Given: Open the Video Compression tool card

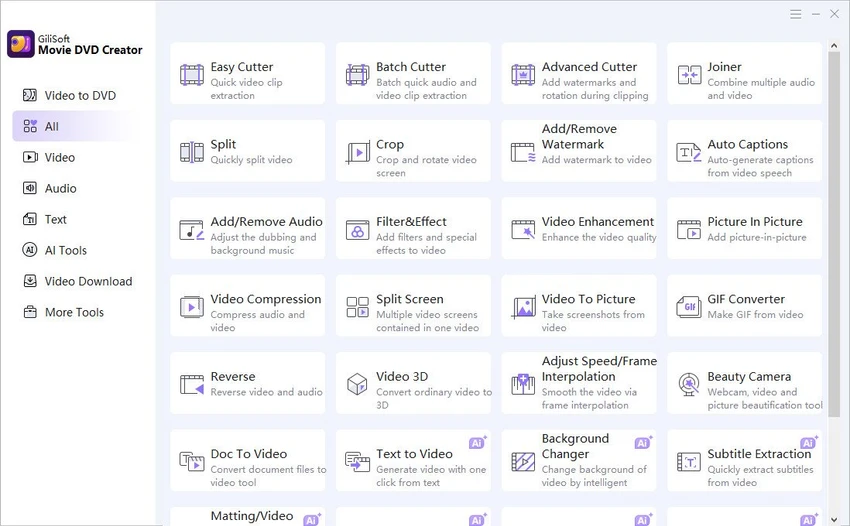Looking at the screenshot, I should coord(248,306).
